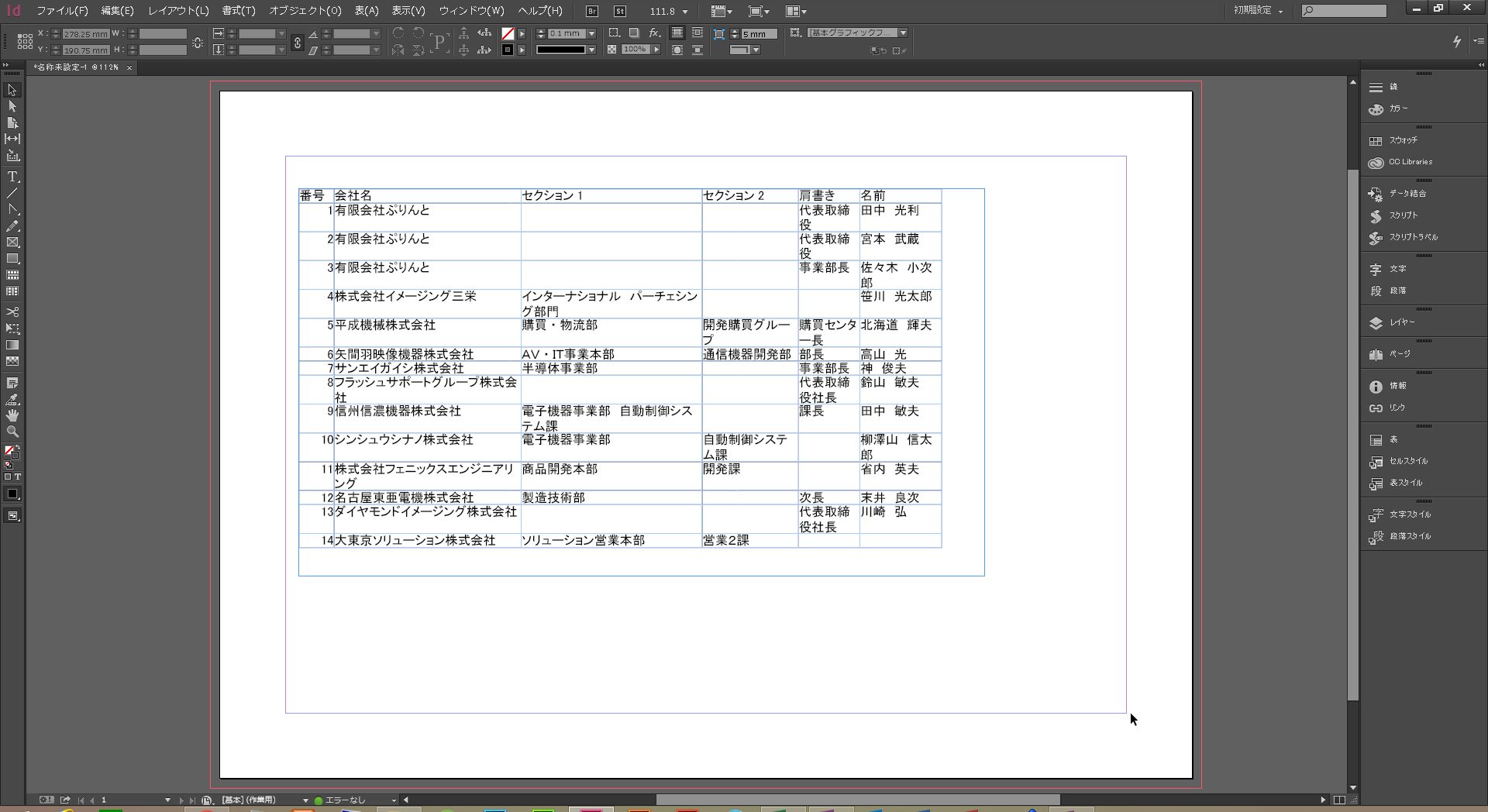Open the セルスタイル (Cell Styles) panel
This screenshot has width=1488, height=812.
coord(1397,461)
